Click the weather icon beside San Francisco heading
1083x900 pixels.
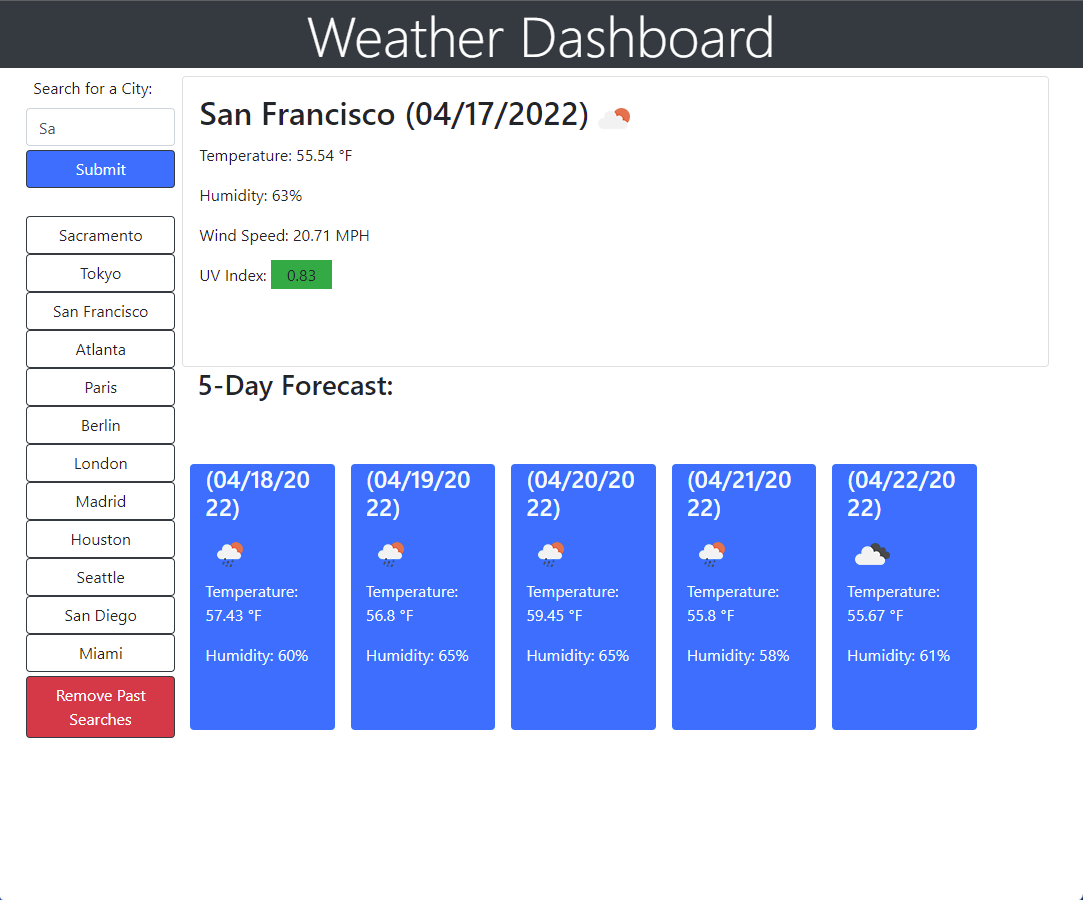click(x=614, y=119)
